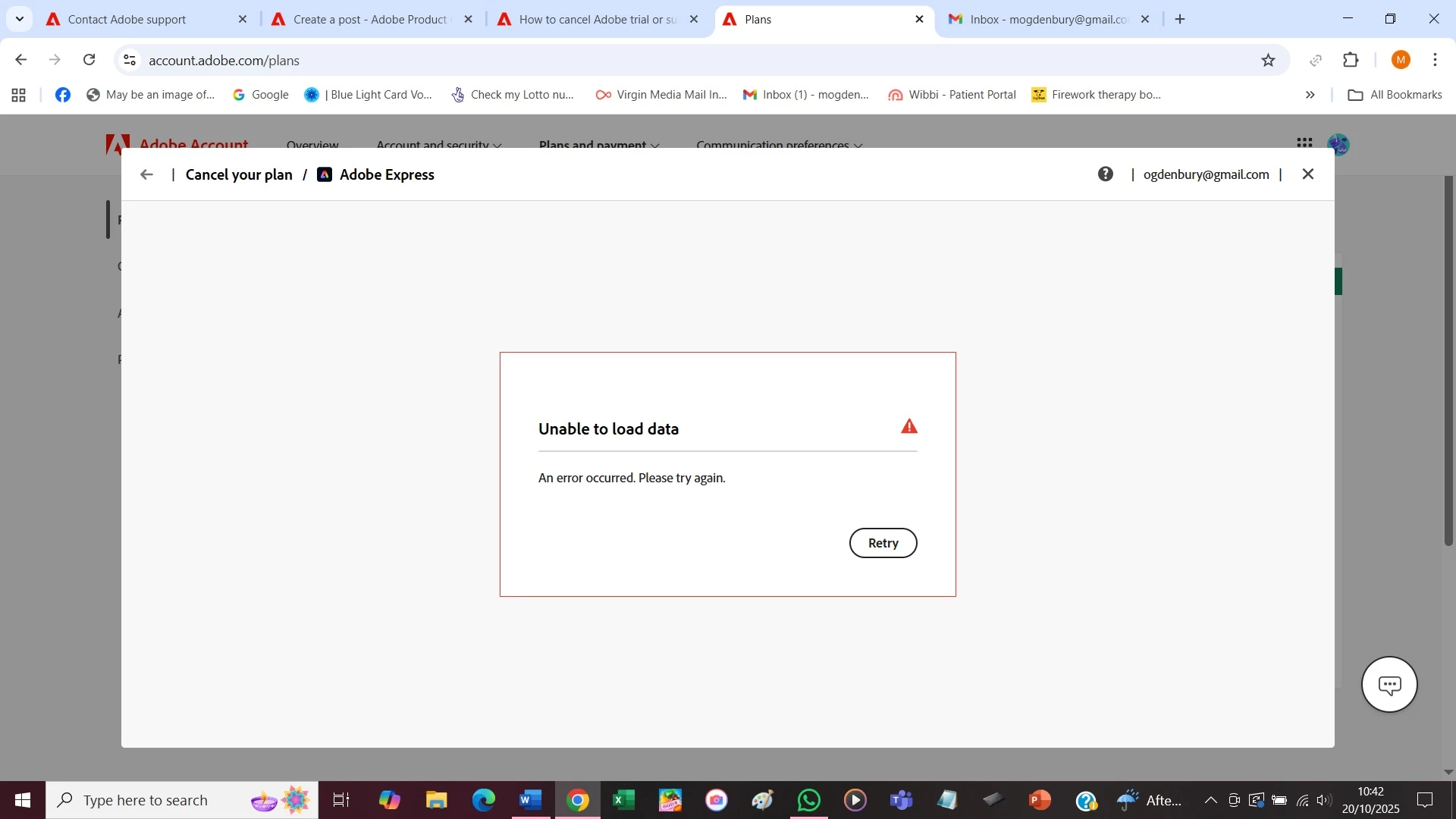Open the Blue Light Card bookmark
The image size is (1456, 819).
[369, 95]
